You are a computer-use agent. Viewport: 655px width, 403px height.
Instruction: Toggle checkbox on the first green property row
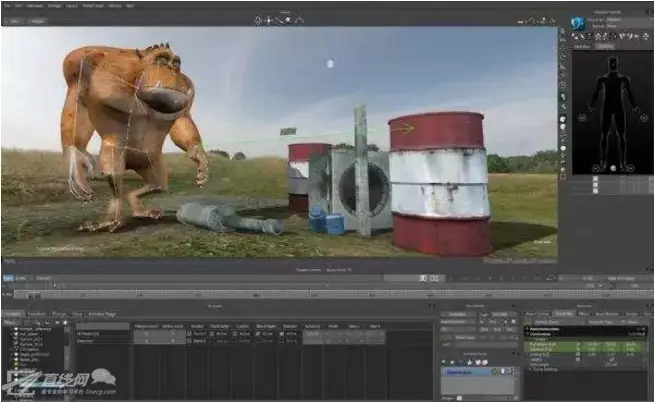pyautogui.click(x=578, y=345)
